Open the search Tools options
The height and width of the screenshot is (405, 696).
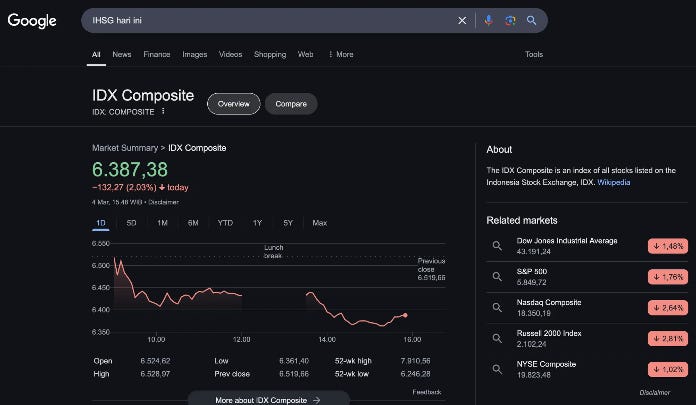tap(534, 54)
